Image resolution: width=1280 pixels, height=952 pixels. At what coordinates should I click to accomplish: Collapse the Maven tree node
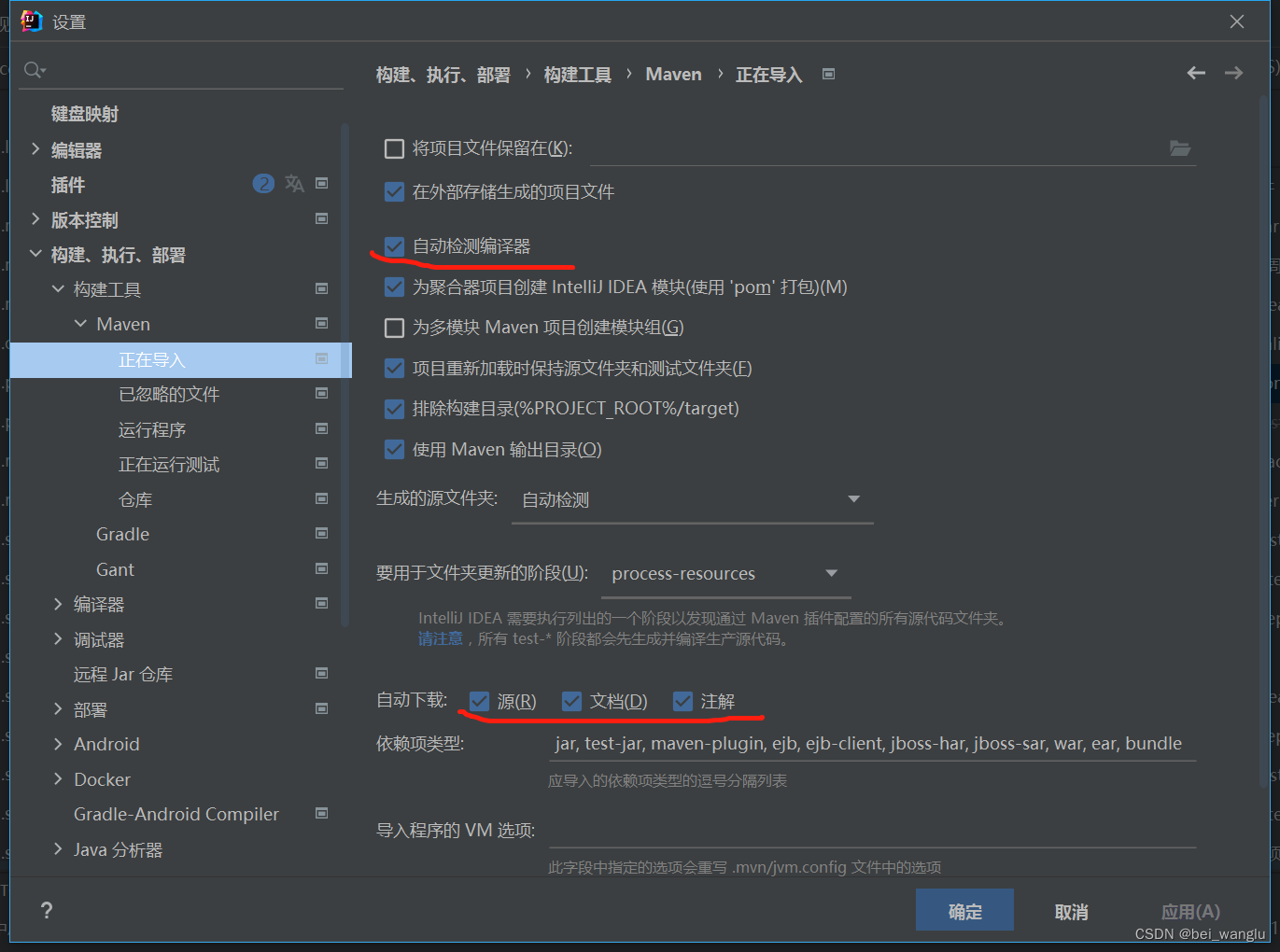80,324
